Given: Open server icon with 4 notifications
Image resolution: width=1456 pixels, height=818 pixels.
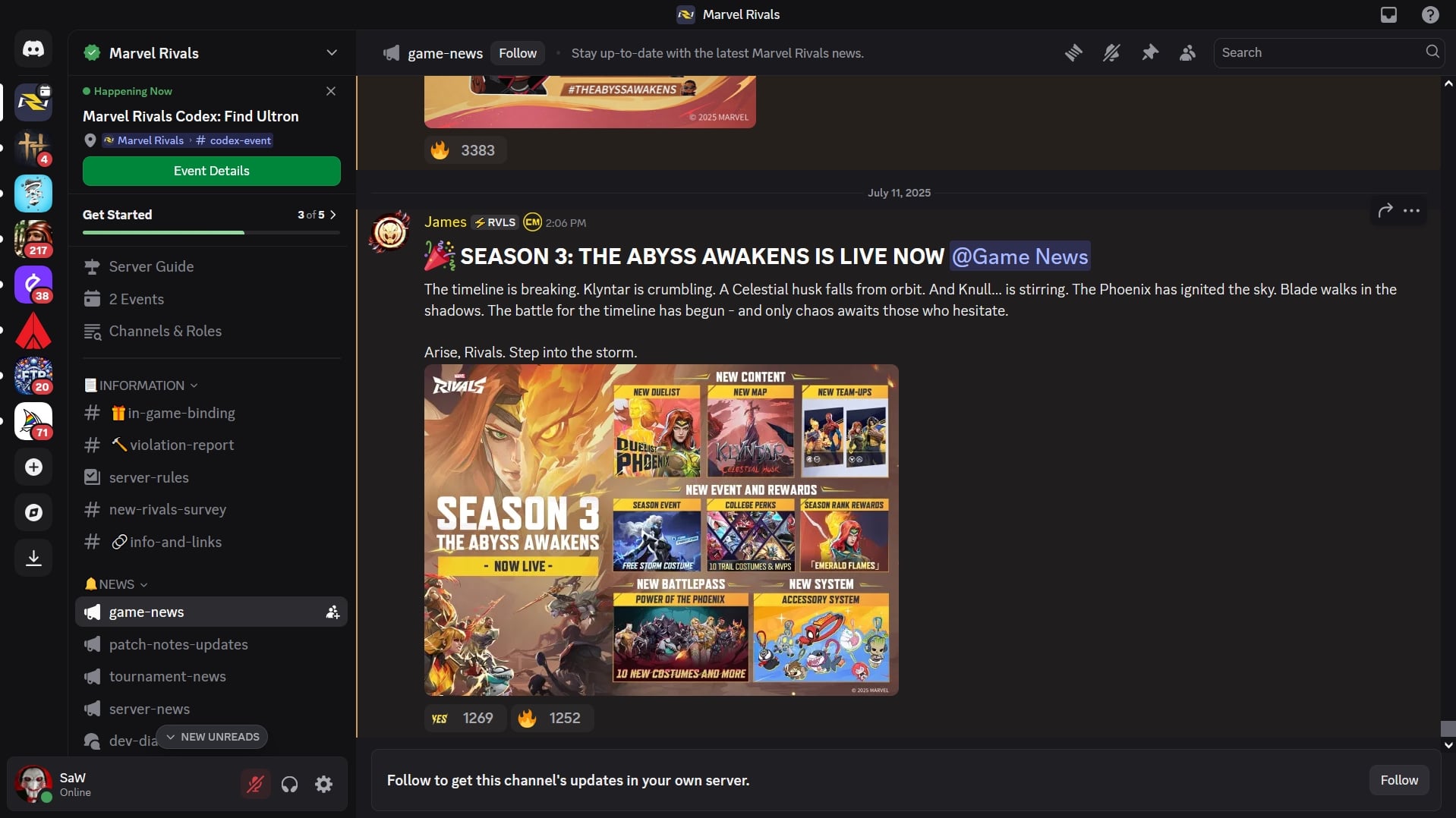Looking at the screenshot, I should (x=33, y=148).
